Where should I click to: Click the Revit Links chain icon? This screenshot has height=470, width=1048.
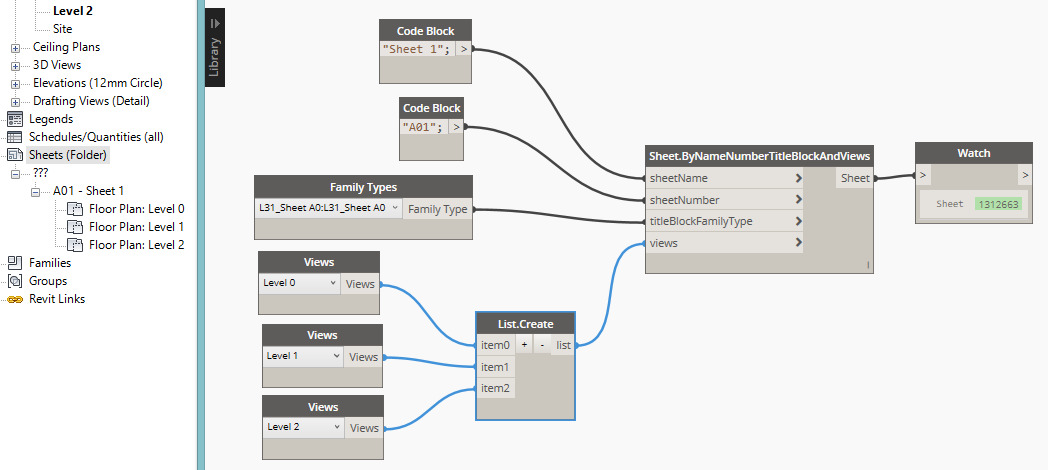point(15,299)
